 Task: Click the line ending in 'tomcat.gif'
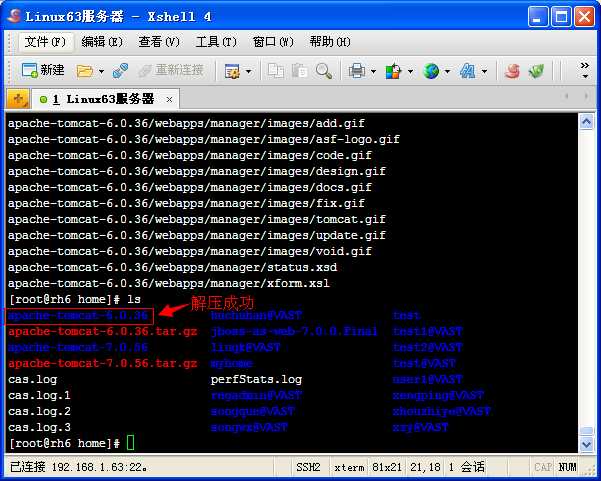coord(197,219)
